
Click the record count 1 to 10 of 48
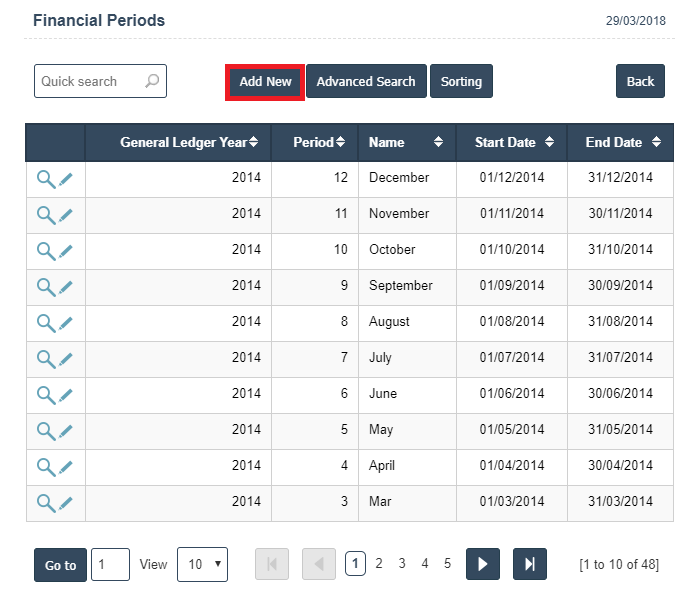tap(619, 564)
